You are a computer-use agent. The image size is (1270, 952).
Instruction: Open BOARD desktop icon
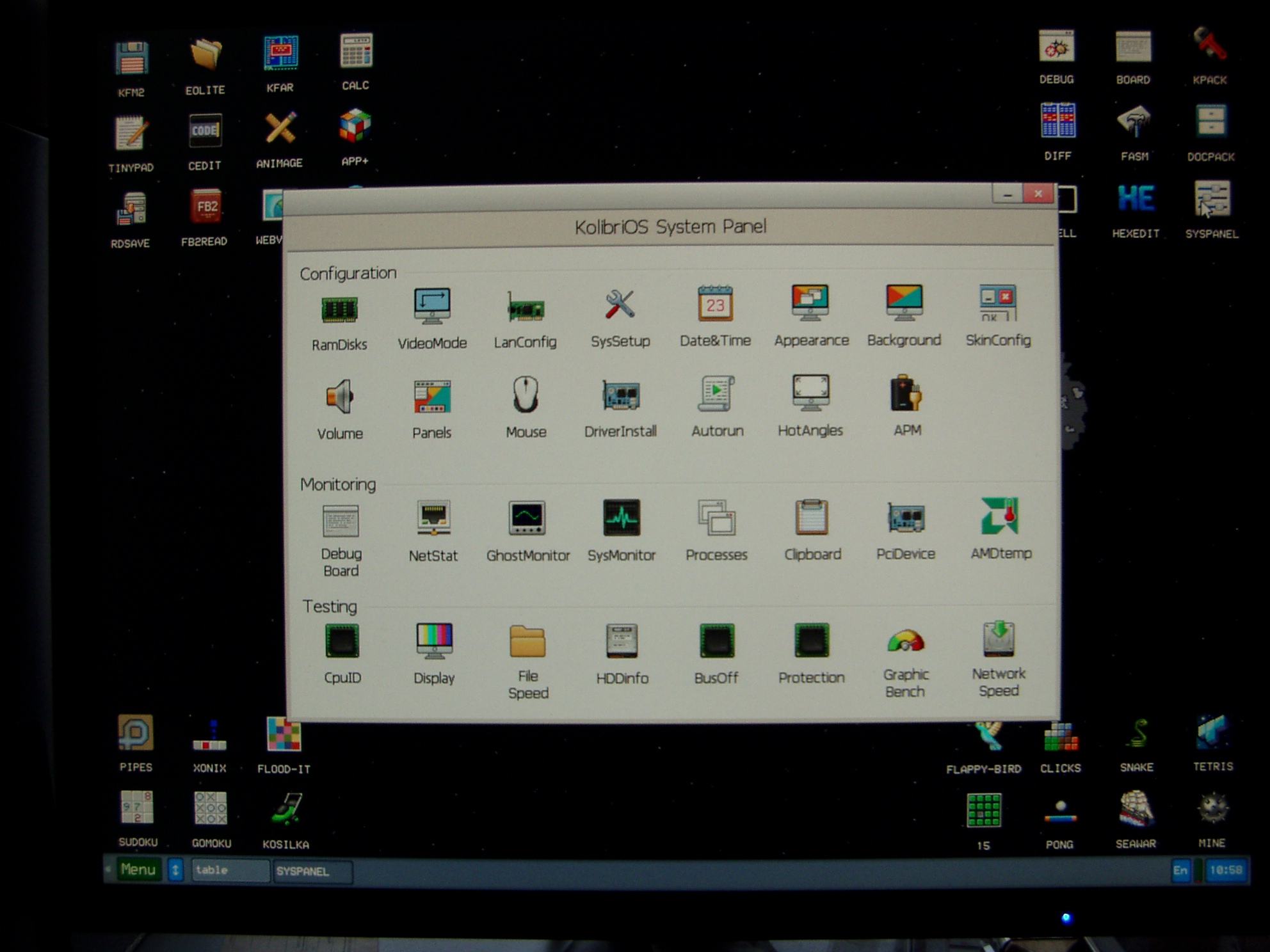pos(1133,47)
